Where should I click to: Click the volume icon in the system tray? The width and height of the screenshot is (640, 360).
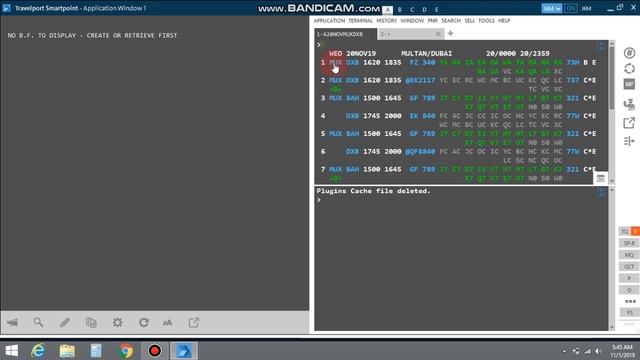598,351
